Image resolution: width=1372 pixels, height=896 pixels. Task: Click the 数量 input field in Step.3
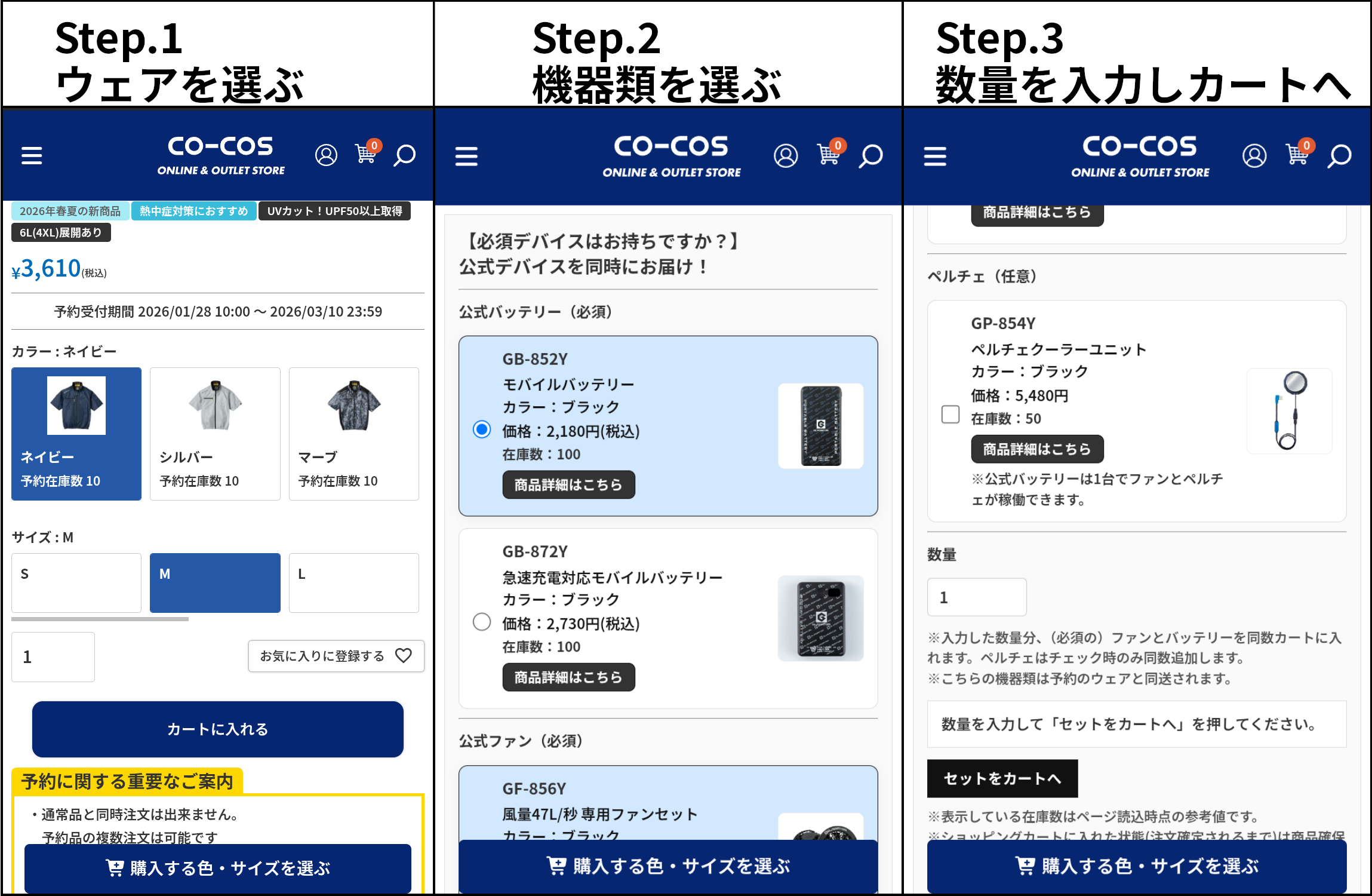[x=977, y=597]
